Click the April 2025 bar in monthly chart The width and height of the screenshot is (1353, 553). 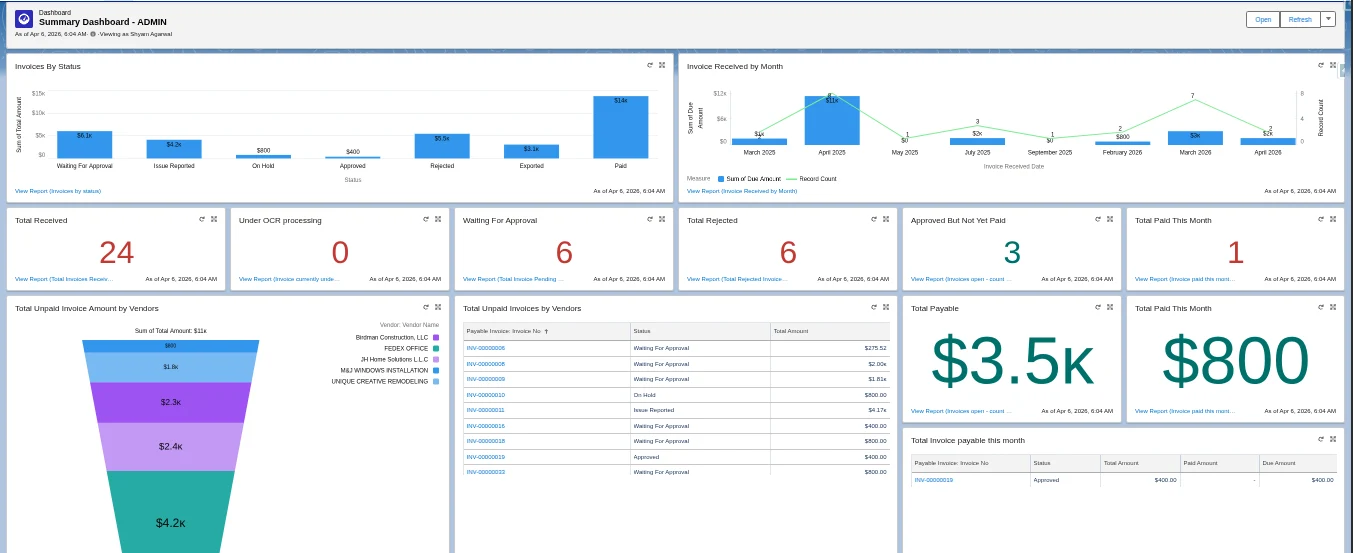(832, 120)
